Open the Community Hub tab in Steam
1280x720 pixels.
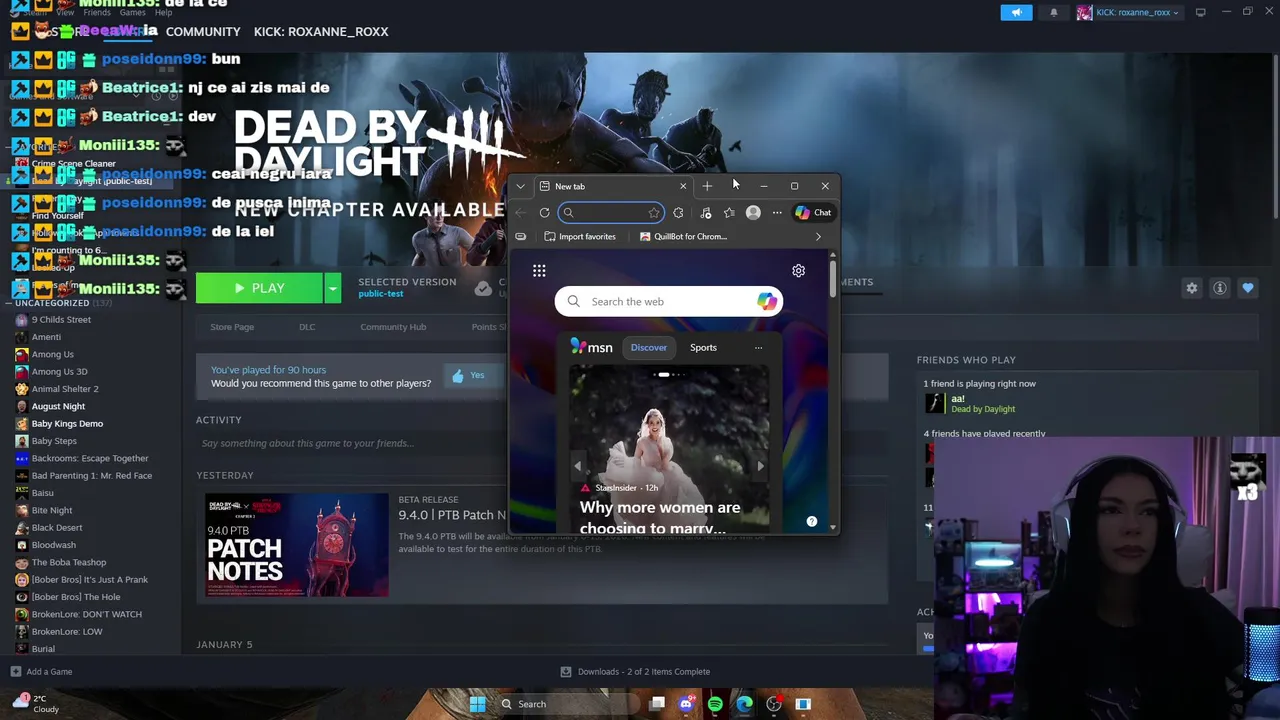coord(393,327)
